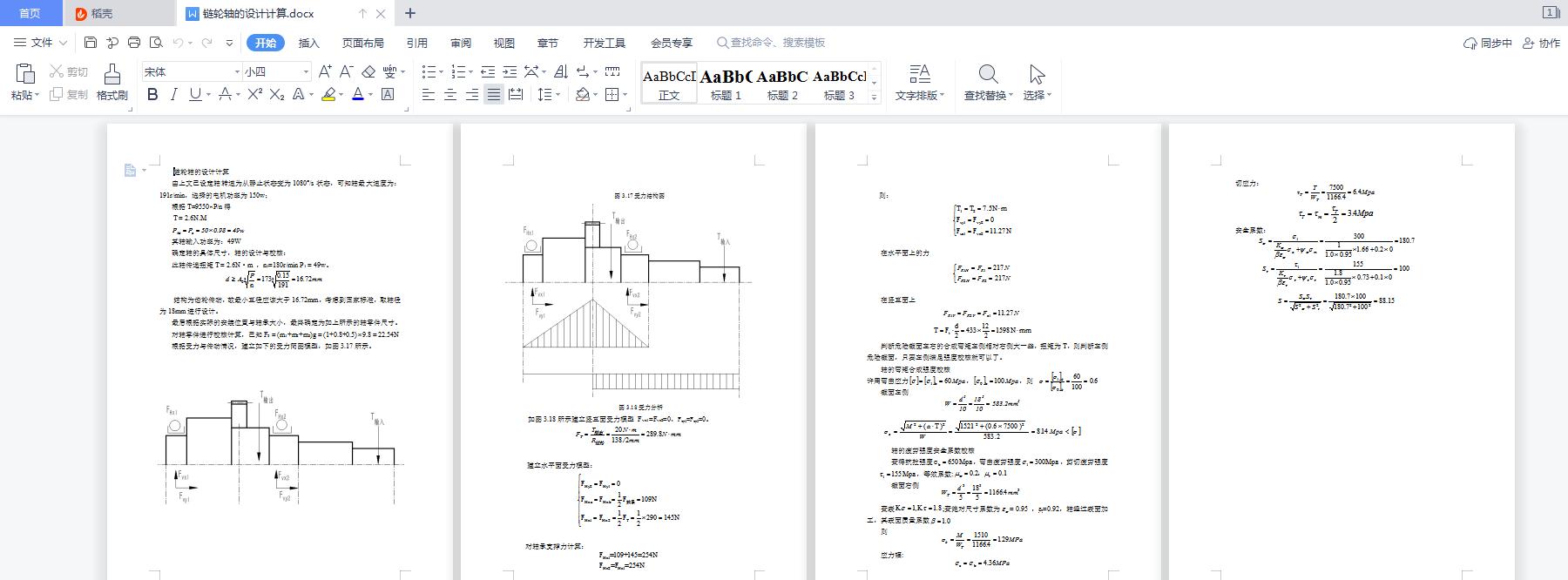
Task: Apply the 标题 1 heading style
Action: point(726,84)
